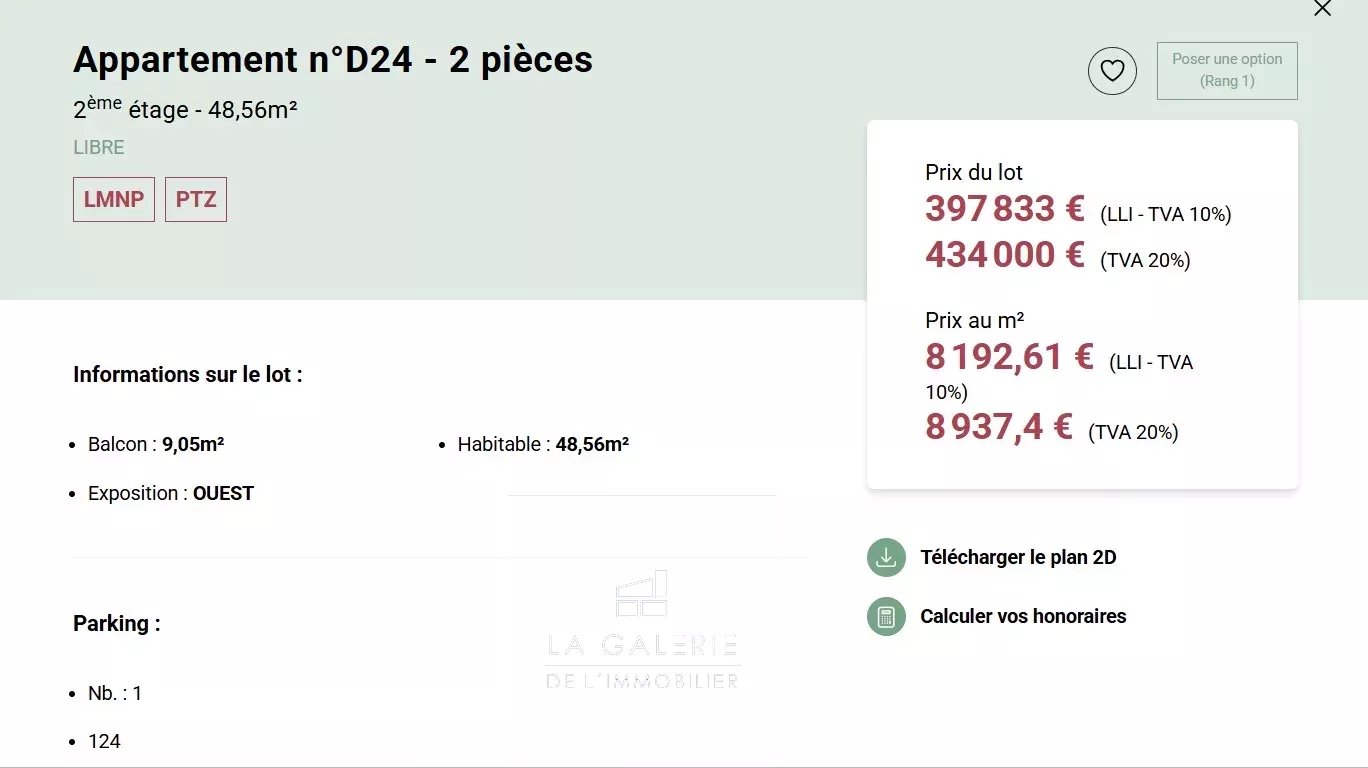Screen dimensions: 1368x768
Task: Click the green calculator icon
Action: 885,616
